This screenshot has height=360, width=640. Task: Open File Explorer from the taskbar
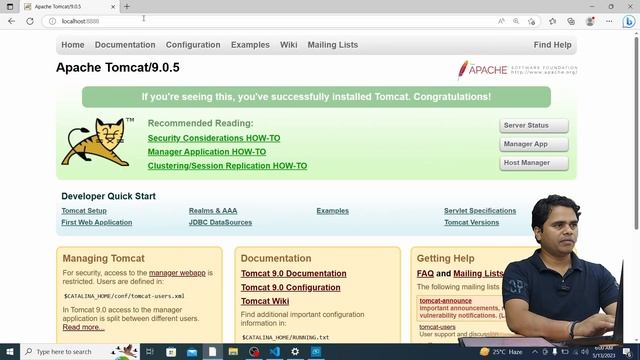point(233,351)
